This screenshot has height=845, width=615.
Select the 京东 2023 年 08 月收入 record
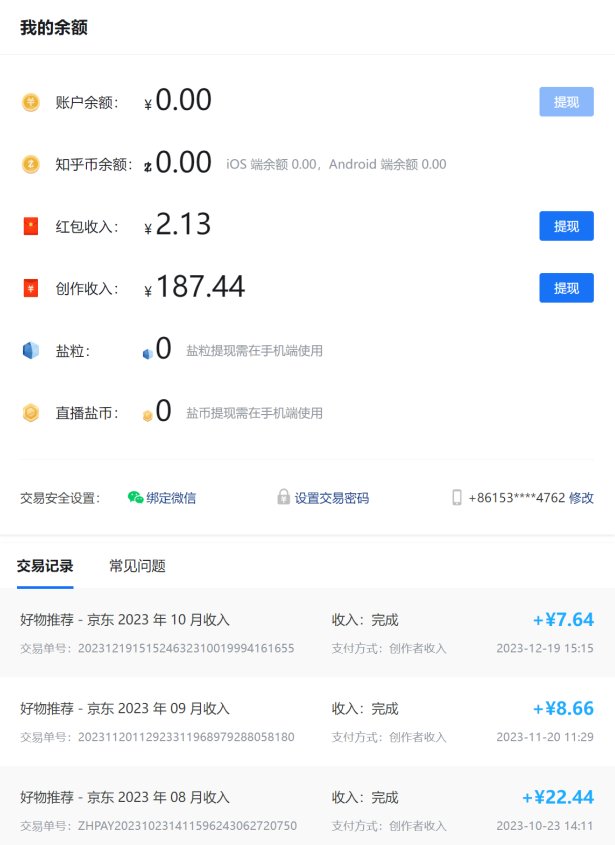click(x=307, y=806)
